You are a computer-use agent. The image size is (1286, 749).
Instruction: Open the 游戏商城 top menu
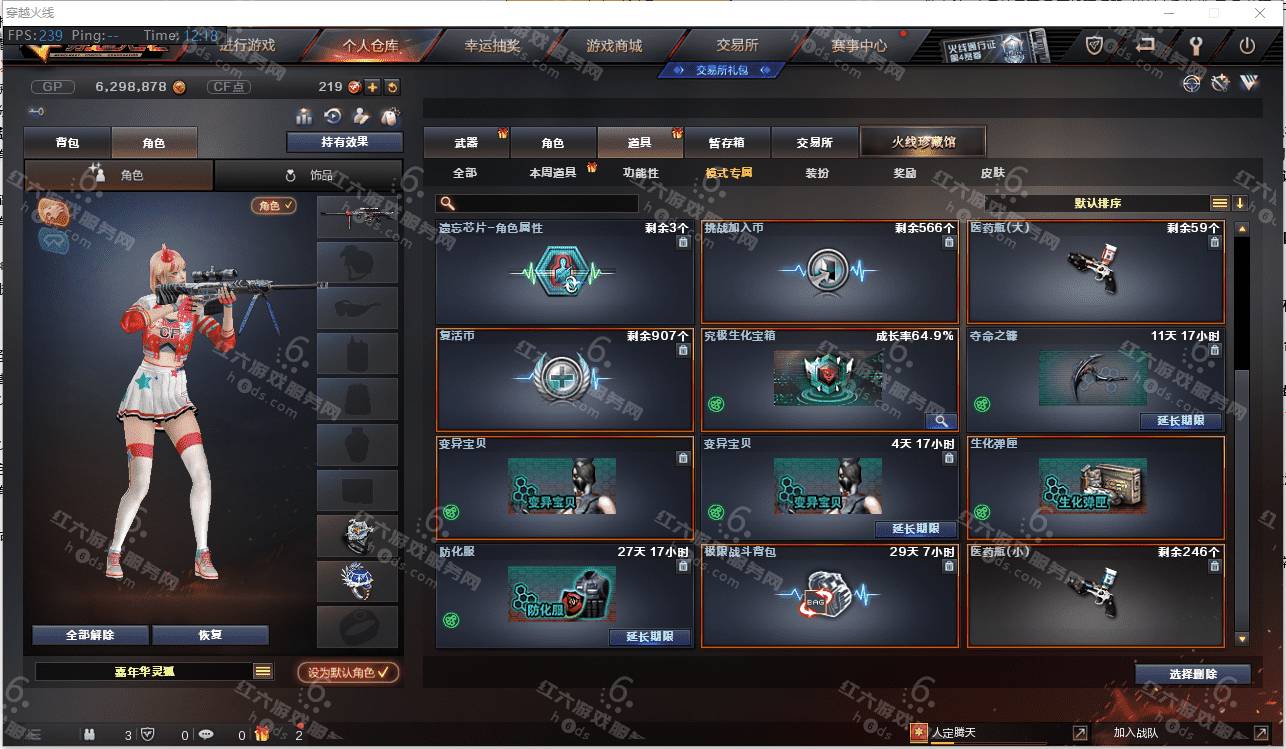click(x=614, y=45)
